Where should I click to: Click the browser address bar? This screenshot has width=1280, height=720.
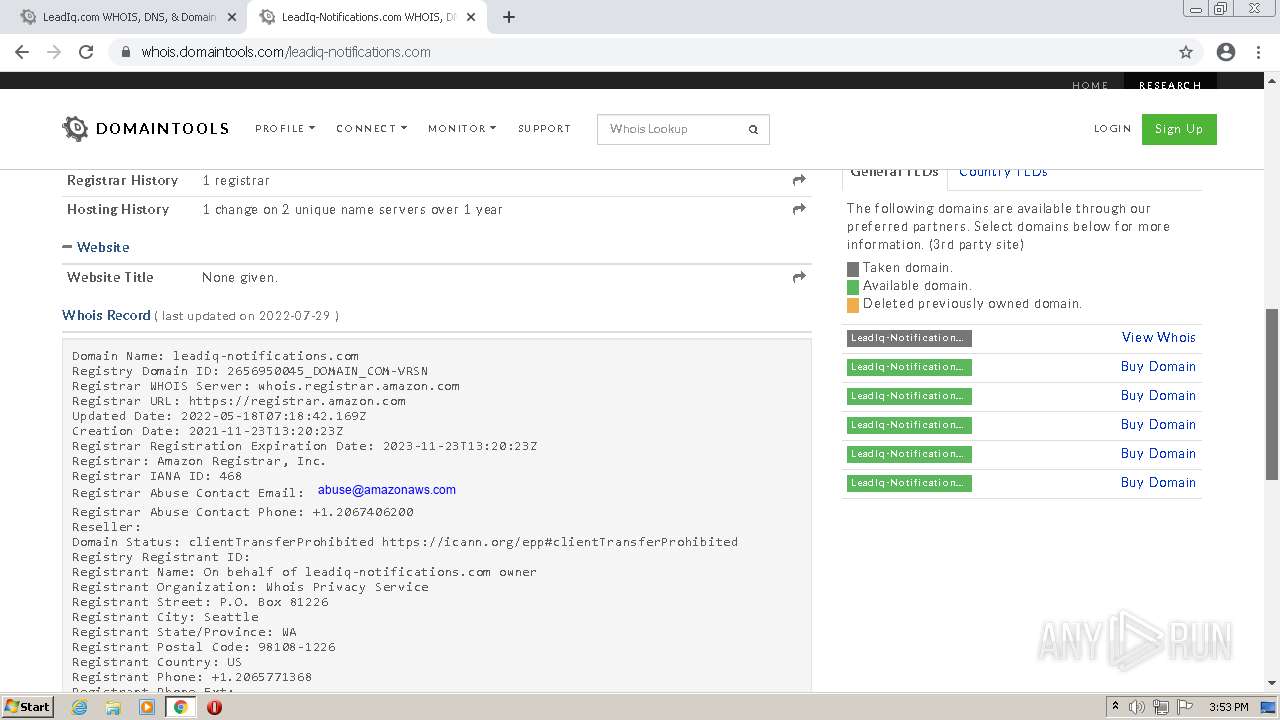pyautogui.click(x=640, y=52)
